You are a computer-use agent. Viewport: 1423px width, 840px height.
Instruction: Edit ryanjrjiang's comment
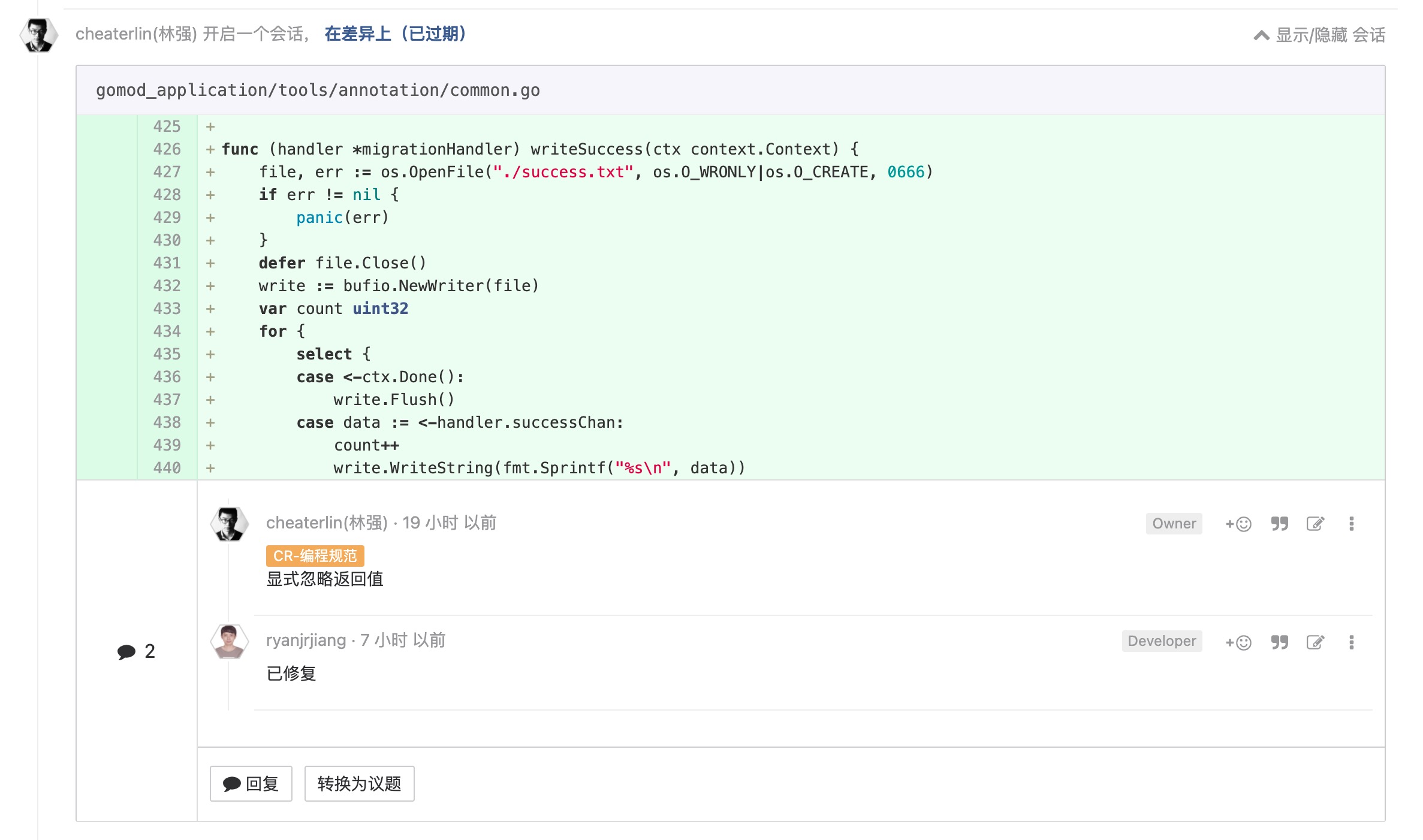point(1315,643)
